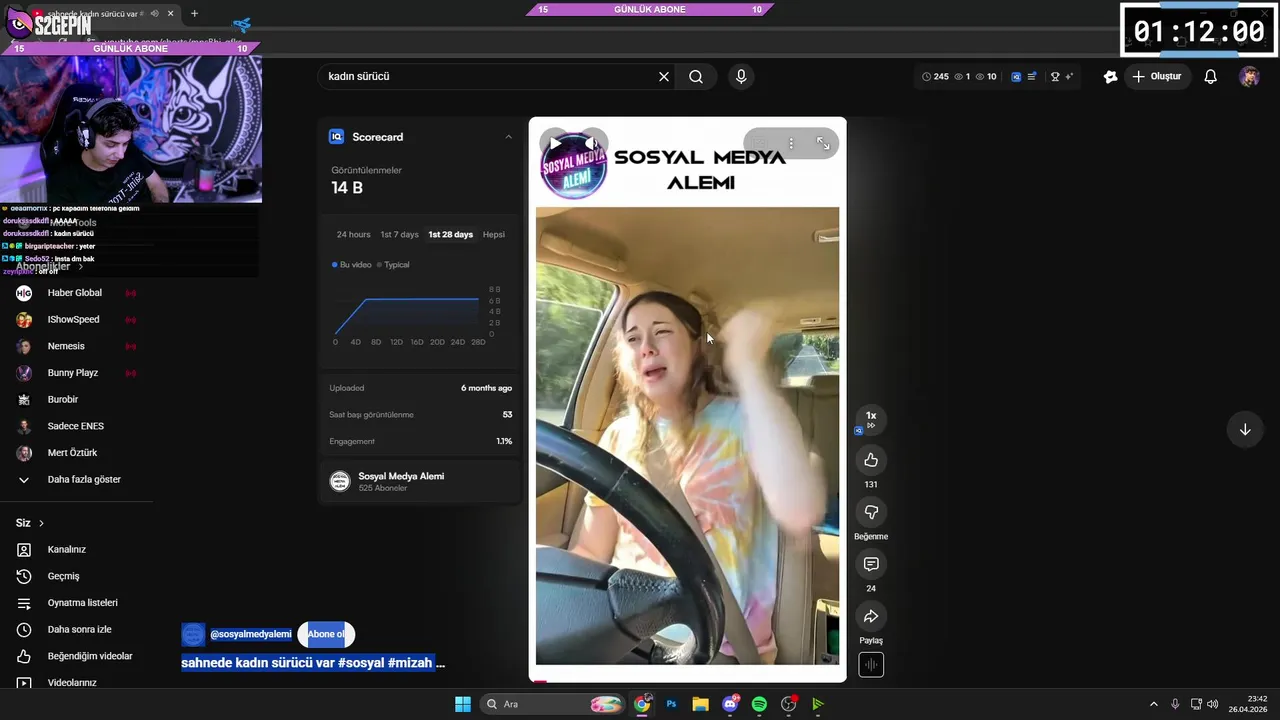1280x720 pixels.
Task: Click the flower-shaped icon beside Oluştur
Action: pyautogui.click(x=1110, y=77)
